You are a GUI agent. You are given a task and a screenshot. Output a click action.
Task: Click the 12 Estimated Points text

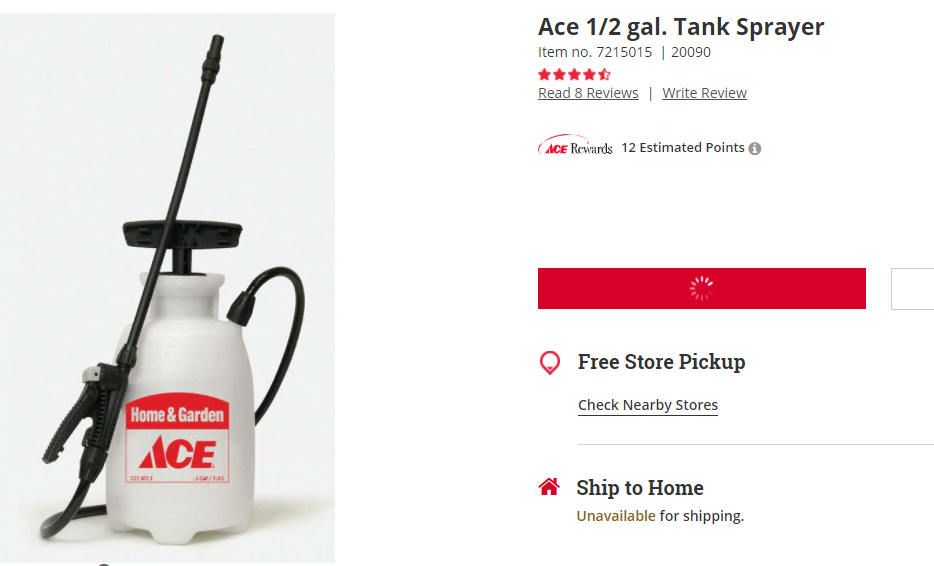coord(683,148)
